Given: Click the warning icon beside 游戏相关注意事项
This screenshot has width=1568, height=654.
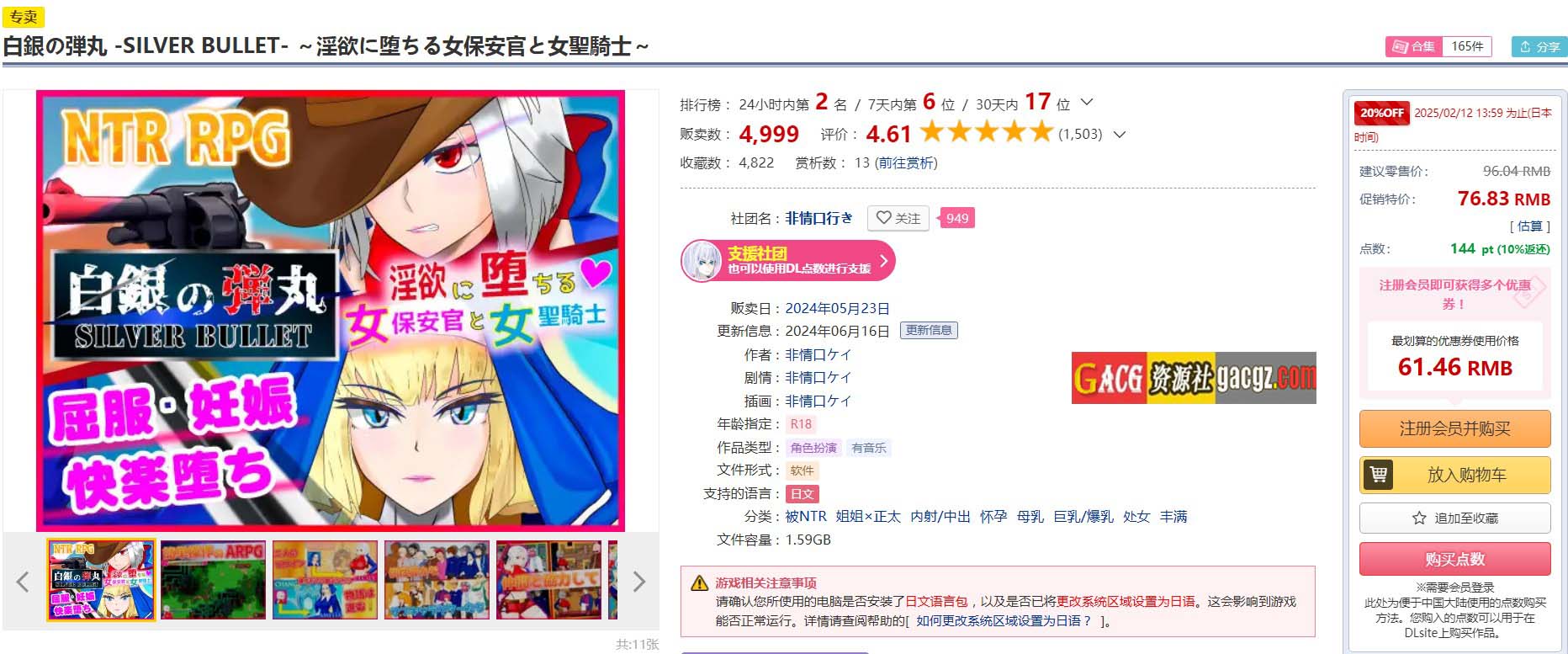Looking at the screenshot, I should tap(699, 582).
